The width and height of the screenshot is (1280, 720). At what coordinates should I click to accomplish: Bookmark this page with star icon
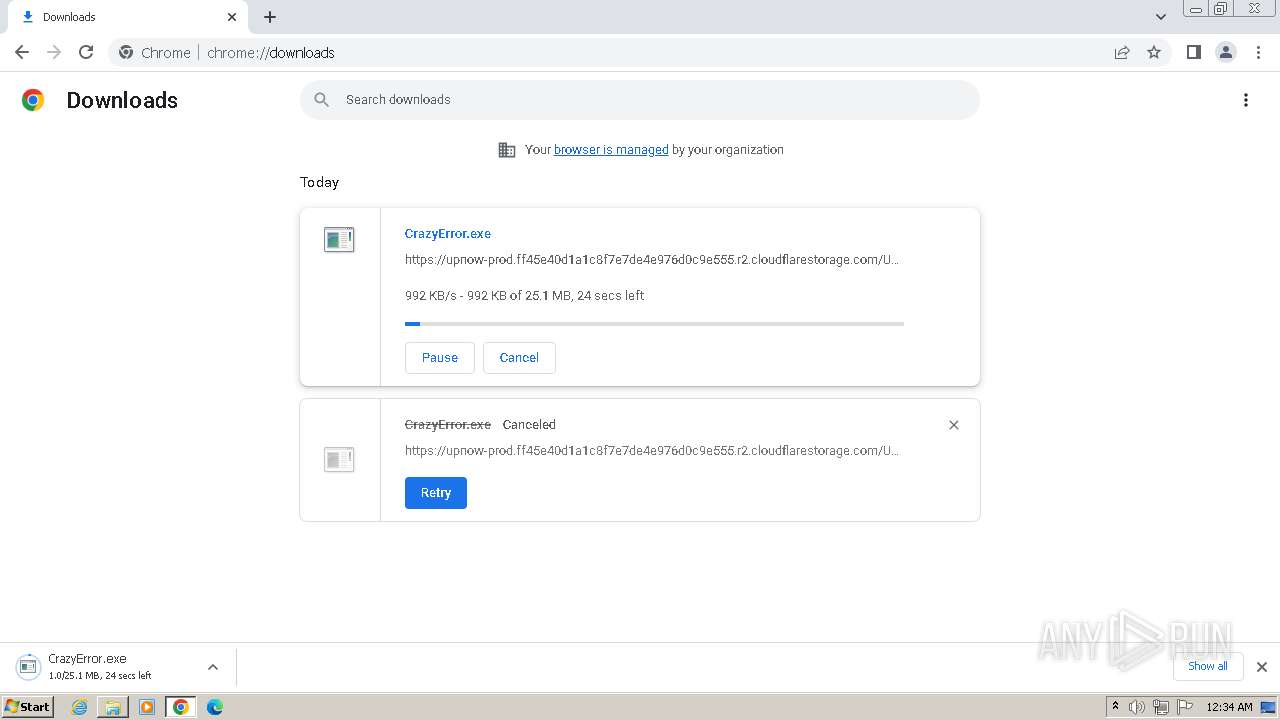1154,52
